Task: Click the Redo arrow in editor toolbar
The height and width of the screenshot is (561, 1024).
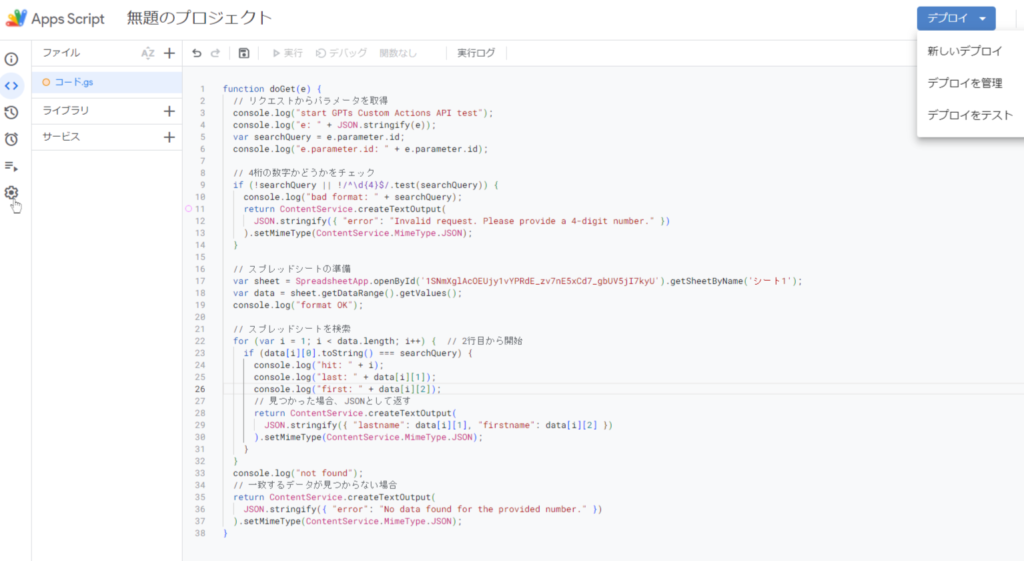Action: click(216, 53)
